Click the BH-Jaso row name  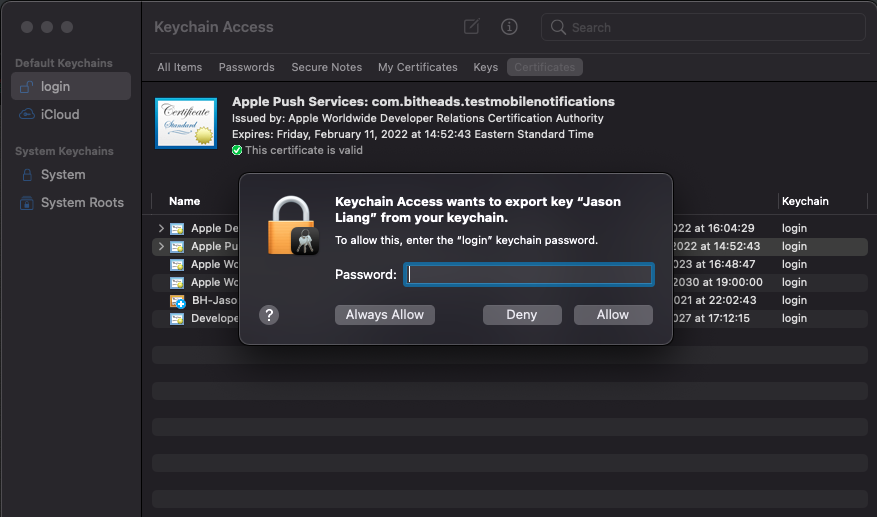[x=215, y=300]
